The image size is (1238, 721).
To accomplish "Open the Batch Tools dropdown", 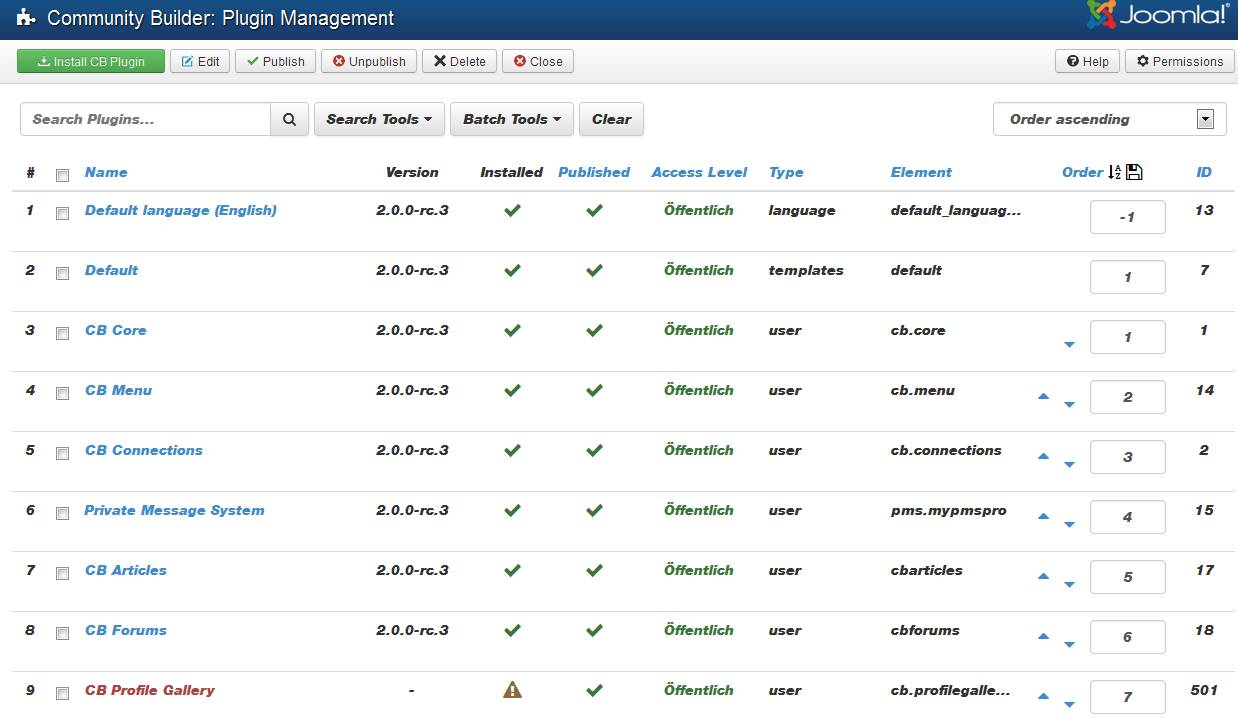I will 512,119.
